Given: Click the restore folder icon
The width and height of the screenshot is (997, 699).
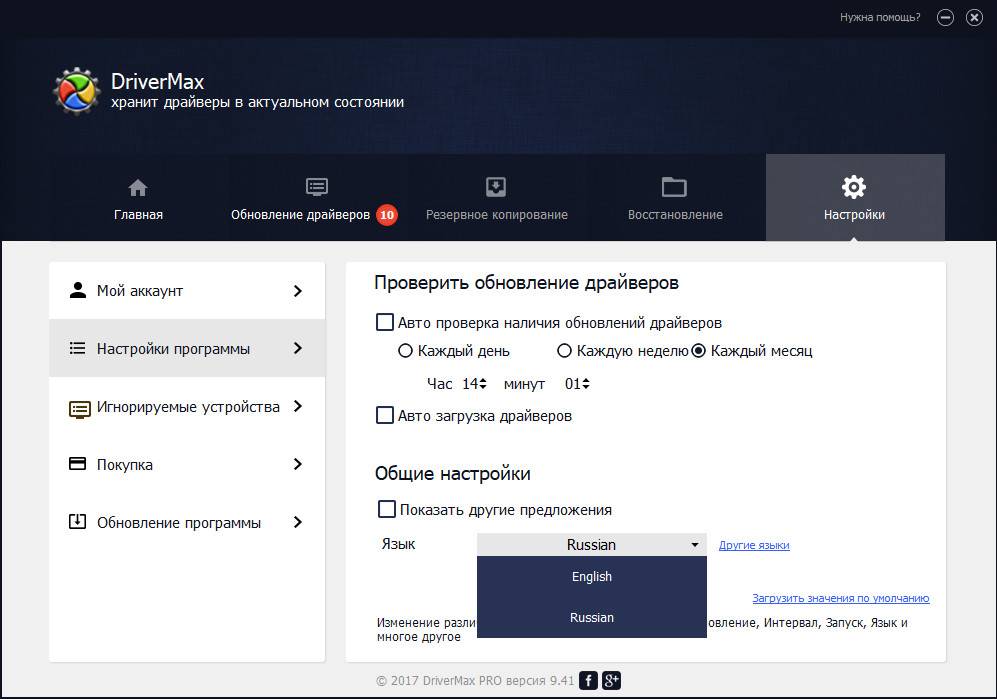Looking at the screenshot, I should click(674, 187).
